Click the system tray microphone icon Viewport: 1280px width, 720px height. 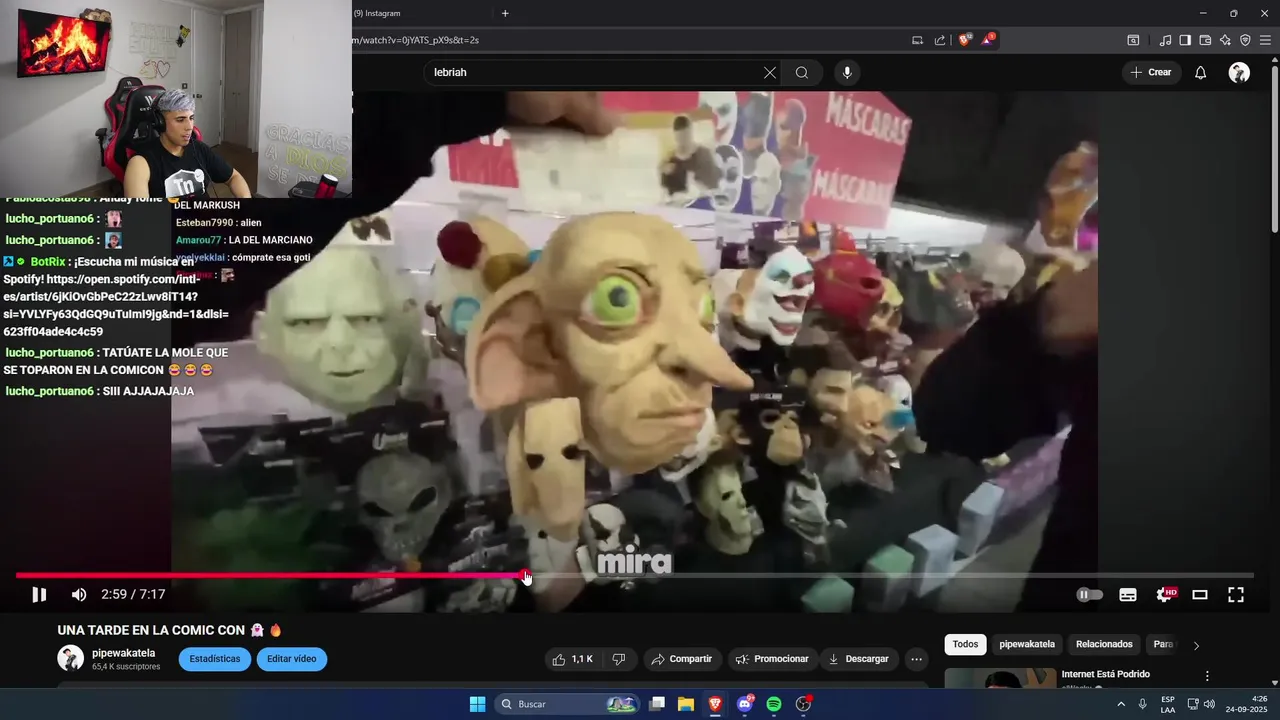pos(1143,704)
